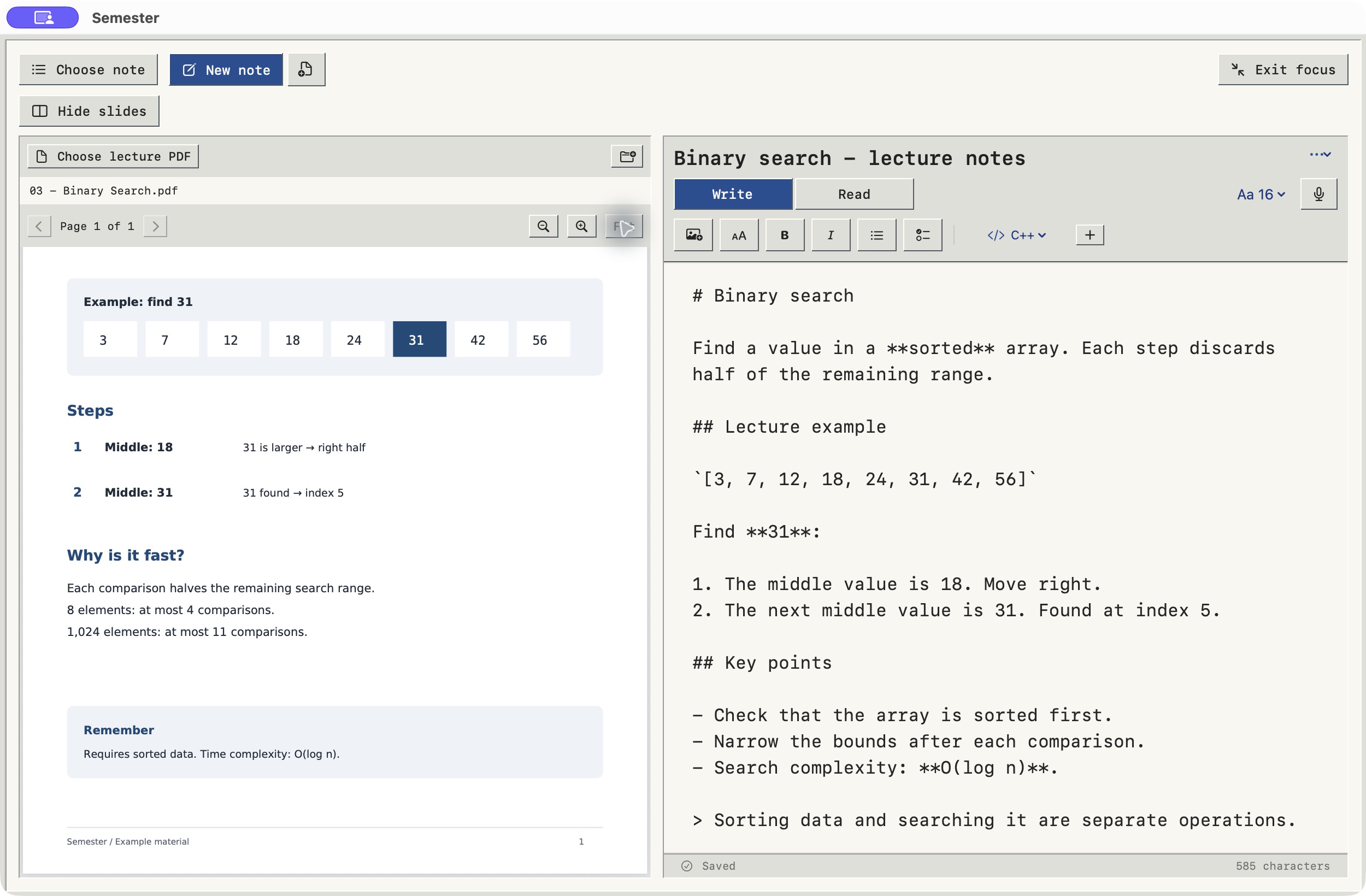Open the Aa 16 font size dropdown
Viewport: 1366px width, 896px height.
coord(1261,194)
